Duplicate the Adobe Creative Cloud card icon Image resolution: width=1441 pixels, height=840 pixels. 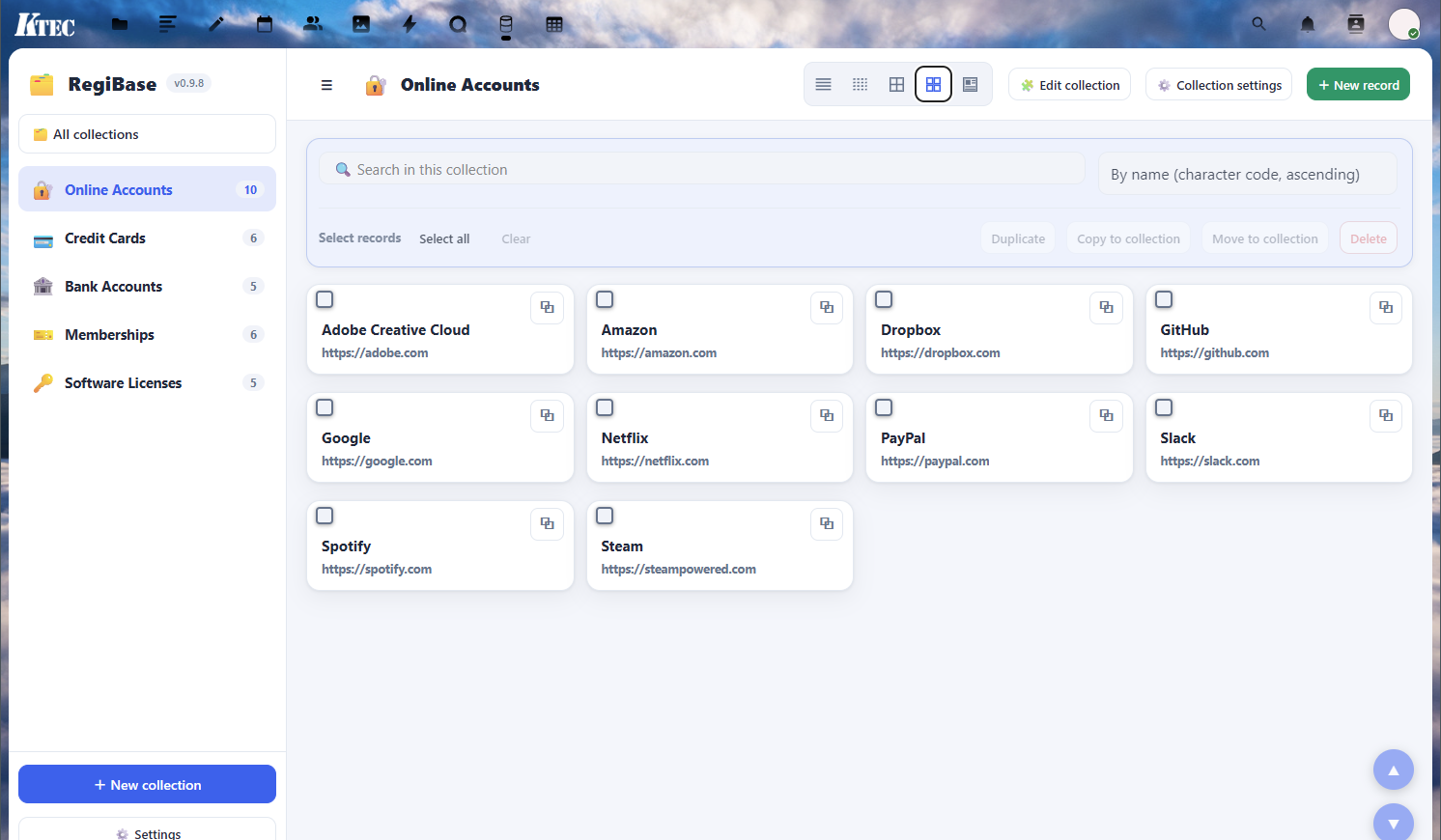(547, 307)
